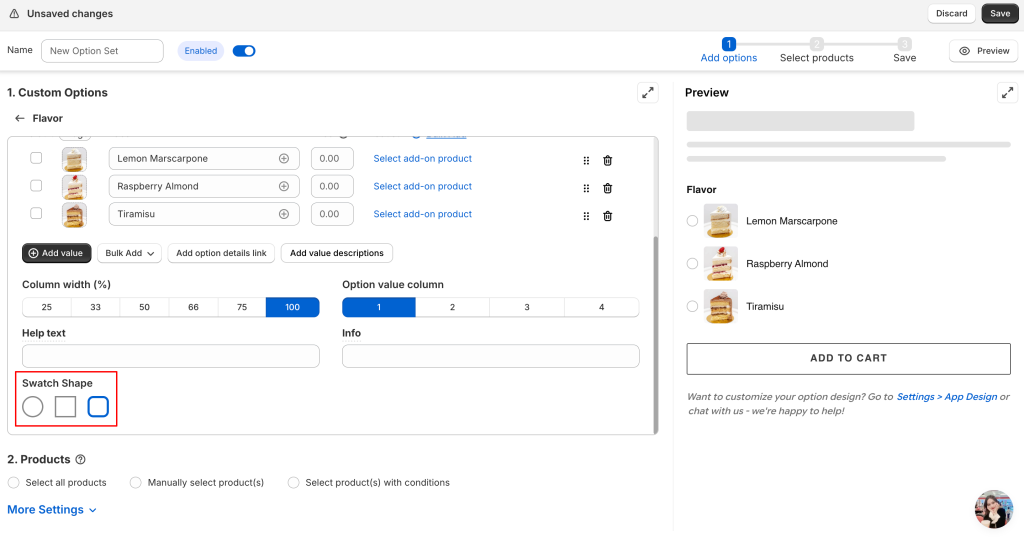This screenshot has height=542, width=1024.
Task: Delete the Tiramisu option value
Action: pos(607,215)
